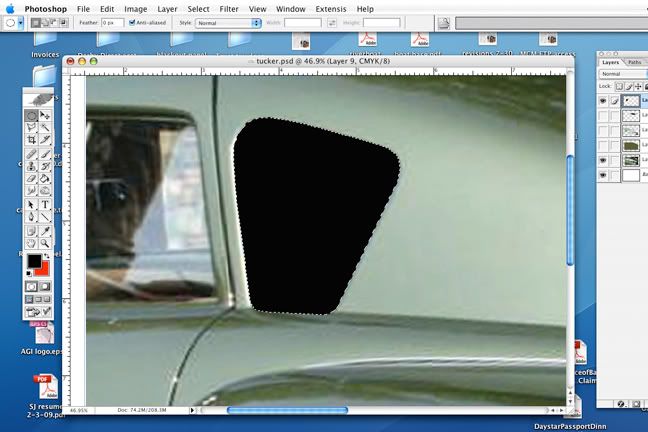Open the layer blend mode dropdown

point(623,74)
